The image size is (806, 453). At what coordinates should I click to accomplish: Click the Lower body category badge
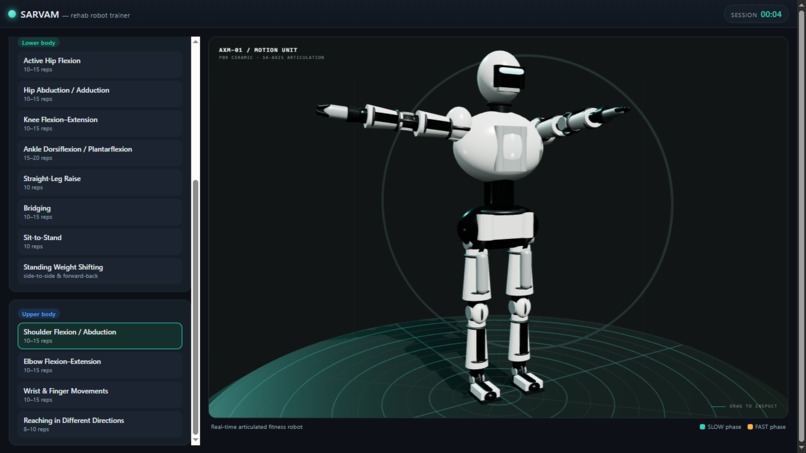39,43
